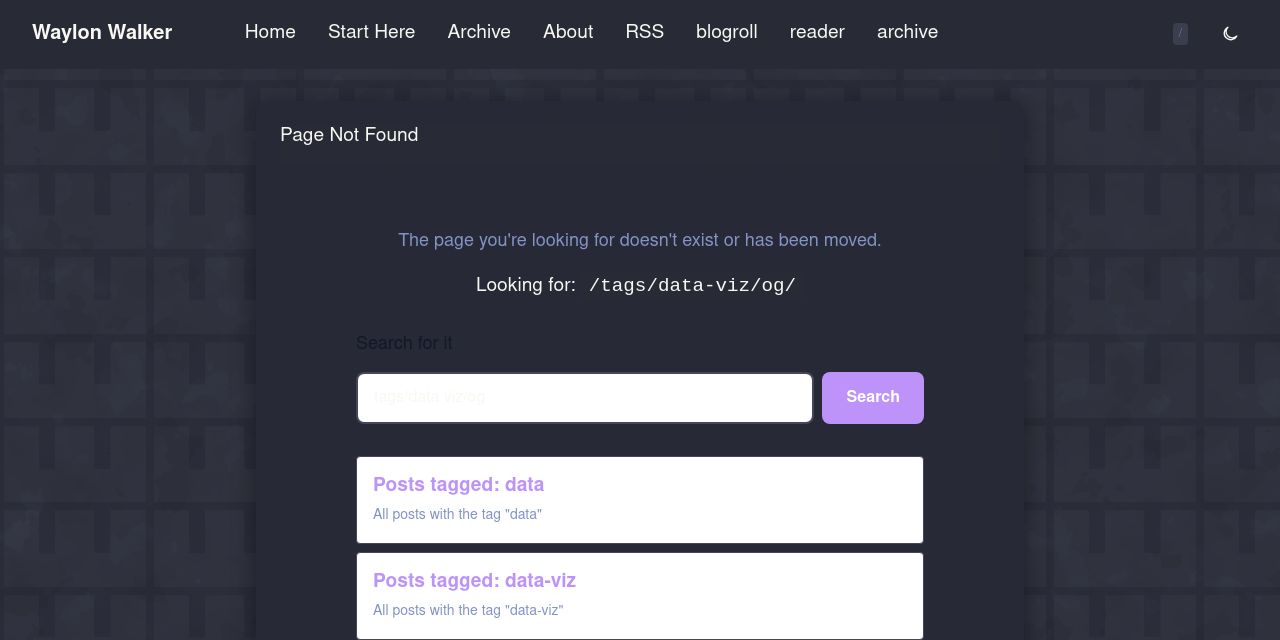Open the Archive nav item
1280x640 pixels.
pyautogui.click(x=479, y=32)
